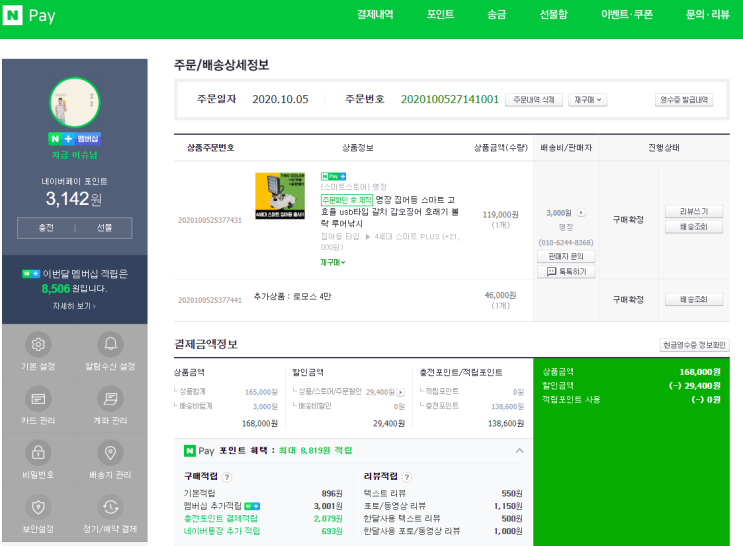Click 추가상품 : 로모스 4만 text
This screenshot has height=546, width=743.
[292, 296]
